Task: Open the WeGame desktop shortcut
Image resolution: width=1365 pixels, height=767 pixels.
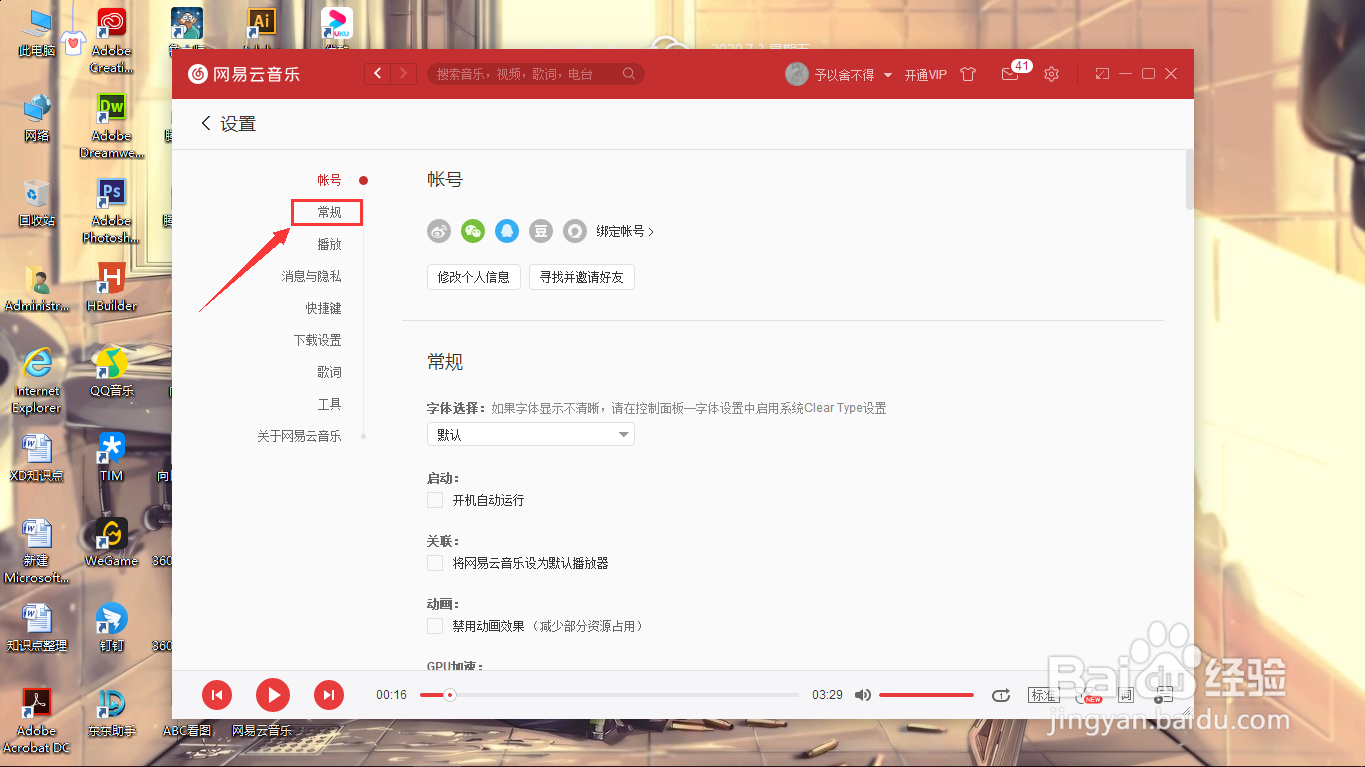Action: click(x=111, y=543)
